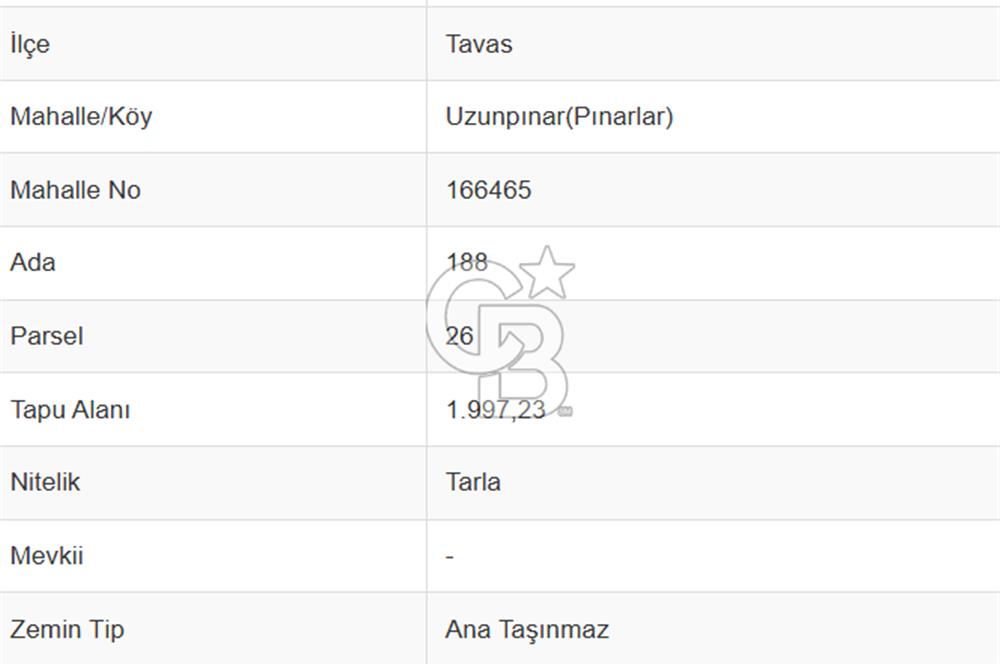Click the Mahalle/Köy label
Viewport: 1000px width, 664px height.
pyautogui.click(x=82, y=116)
